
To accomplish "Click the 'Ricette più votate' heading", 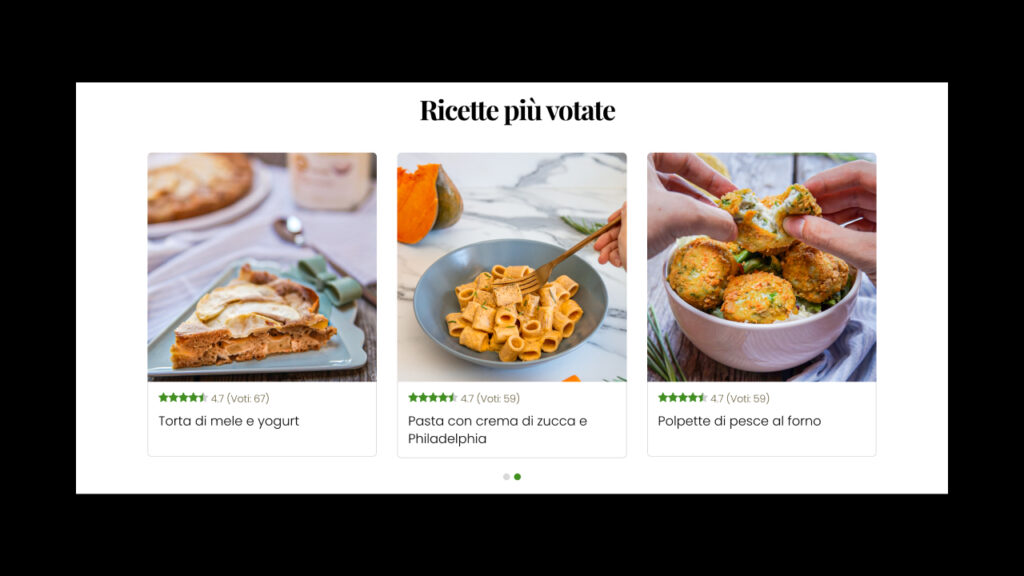I will pyautogui.click(x=517, y=110).
